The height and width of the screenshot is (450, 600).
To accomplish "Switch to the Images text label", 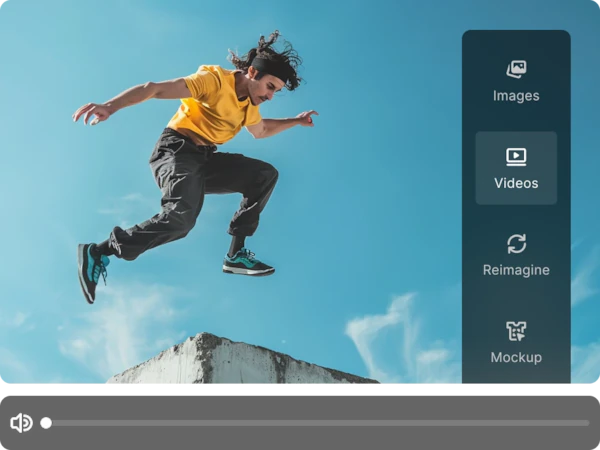I will tap(516, 96).
